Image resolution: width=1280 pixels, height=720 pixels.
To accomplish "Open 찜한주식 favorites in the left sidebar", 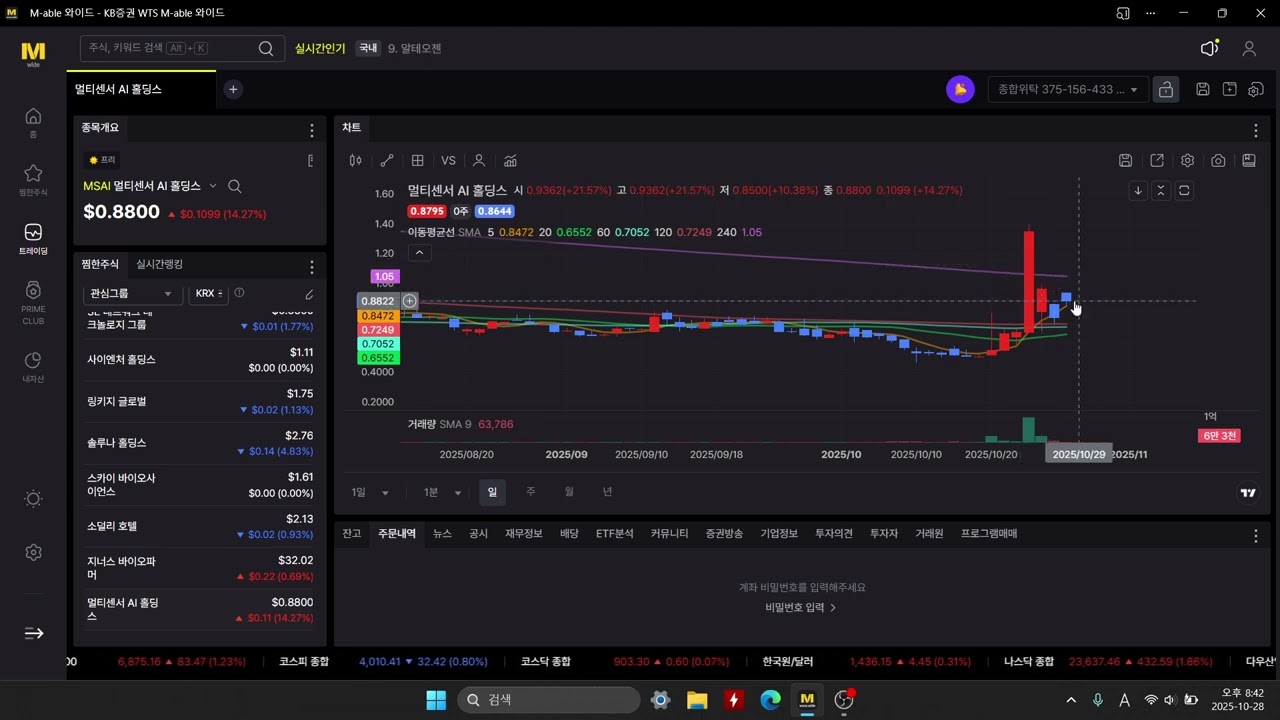I will [33, 179].
